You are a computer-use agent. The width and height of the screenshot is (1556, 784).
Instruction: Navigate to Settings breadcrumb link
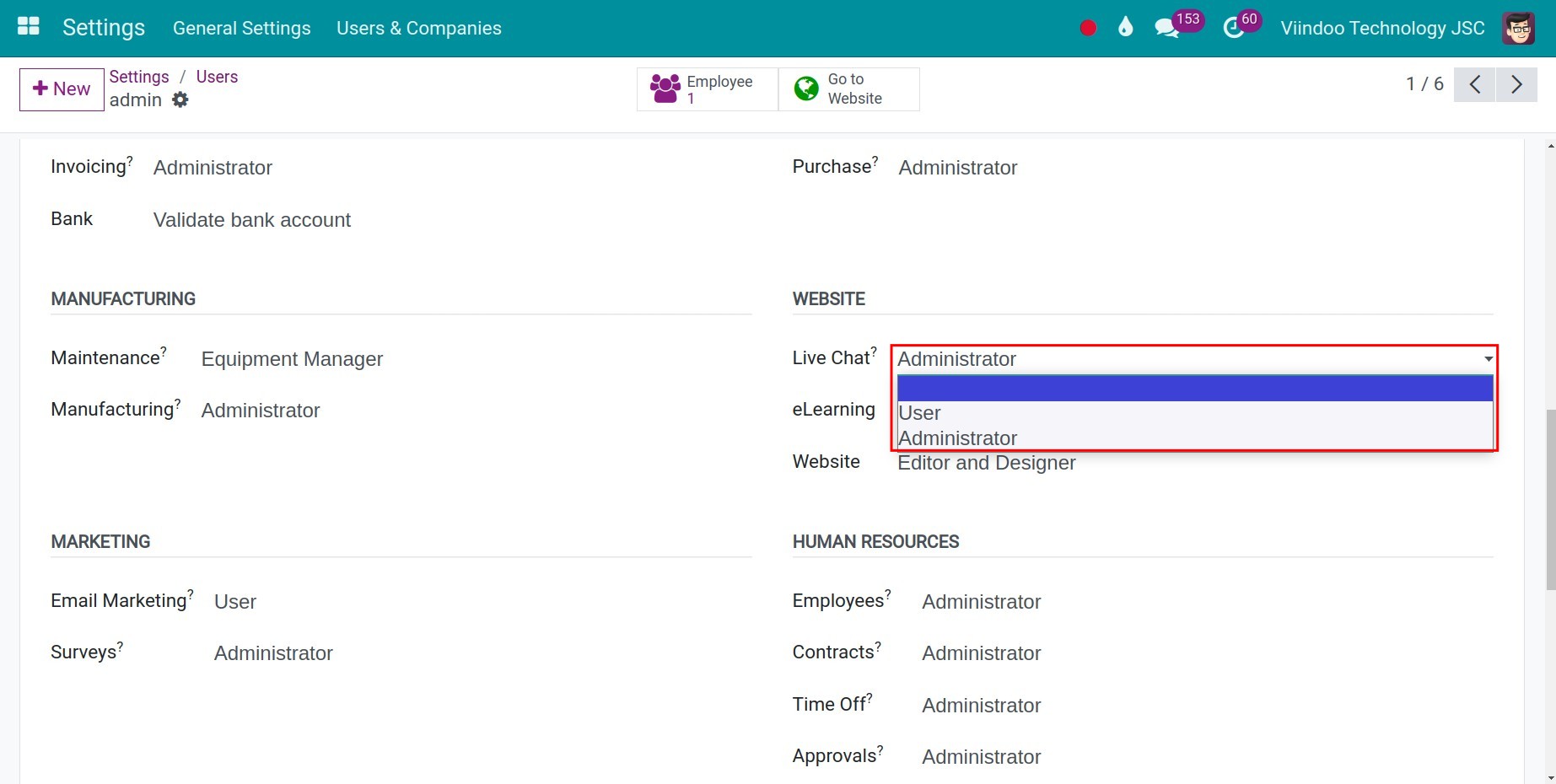point(139,77)
